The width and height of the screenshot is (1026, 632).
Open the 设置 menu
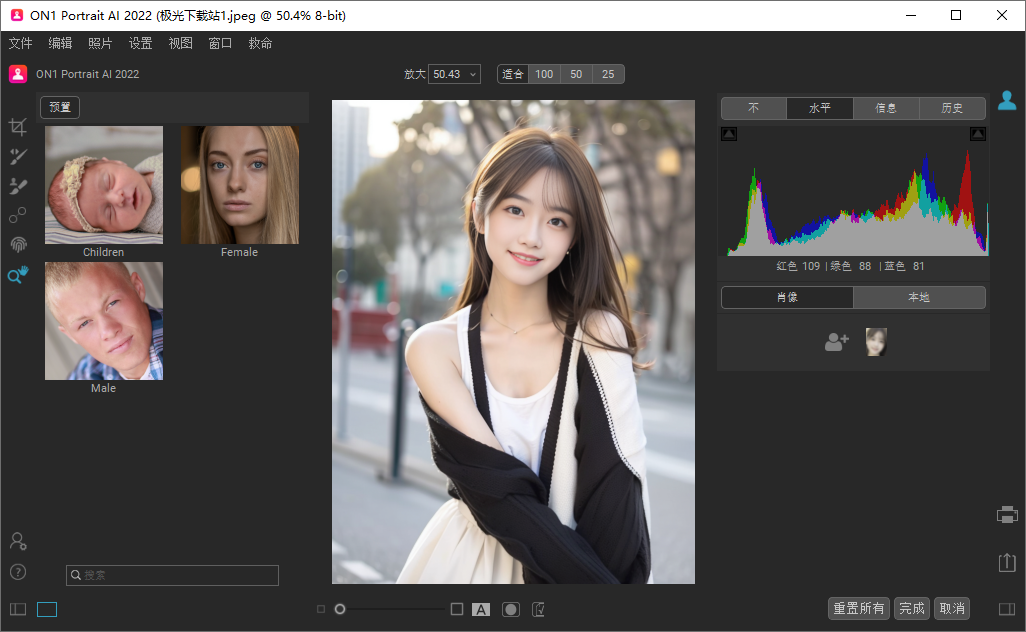click(x=140, y=43)
